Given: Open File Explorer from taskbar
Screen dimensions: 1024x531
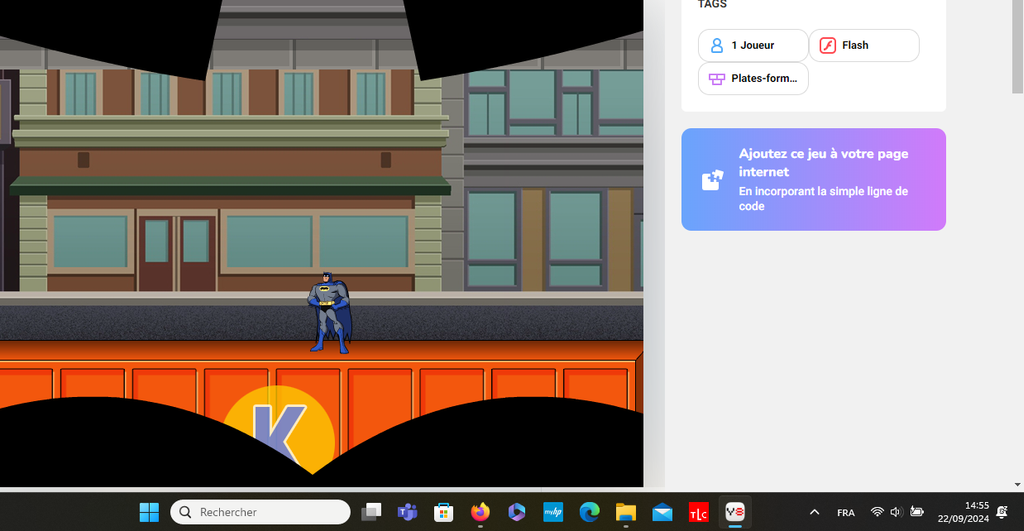Looking at the screenshot, I should [x=625, y=512].
